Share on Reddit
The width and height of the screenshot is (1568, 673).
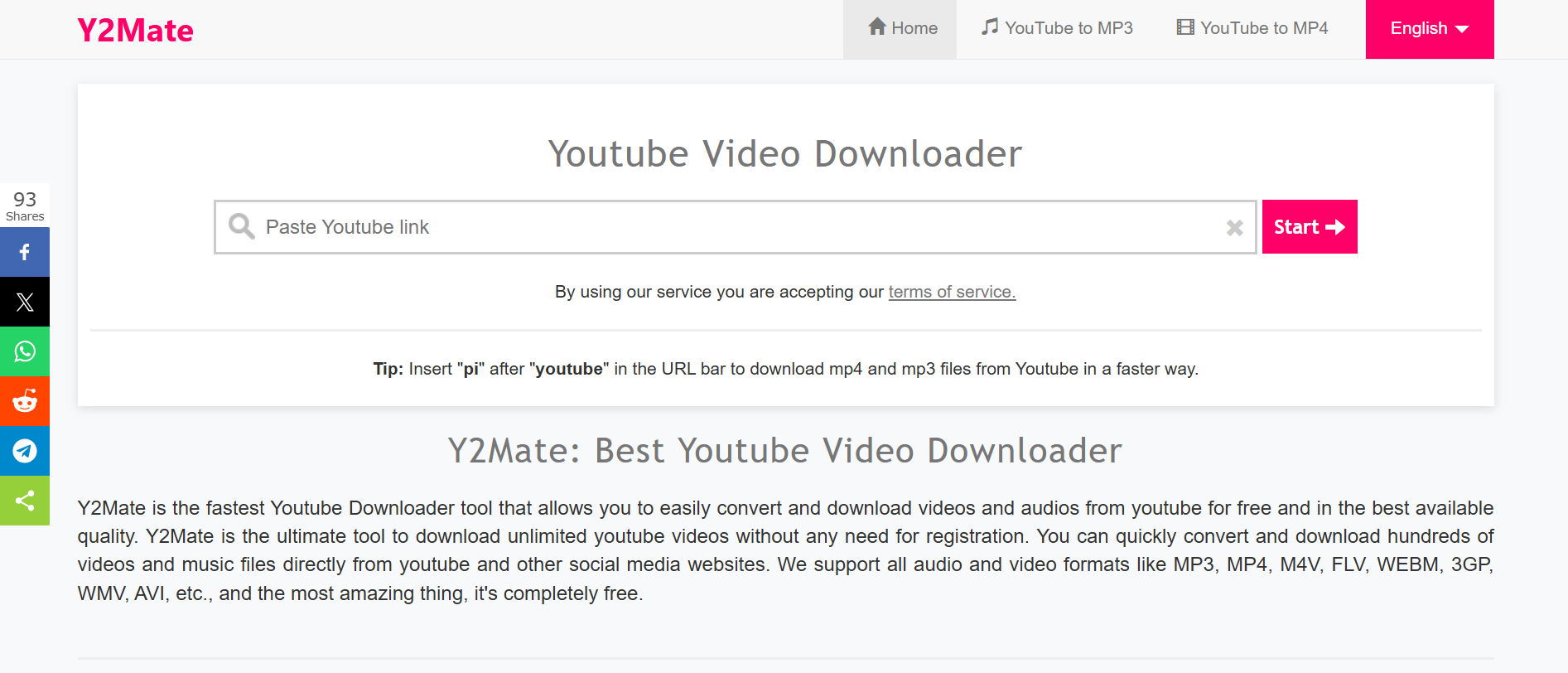(x=25, y=401)
